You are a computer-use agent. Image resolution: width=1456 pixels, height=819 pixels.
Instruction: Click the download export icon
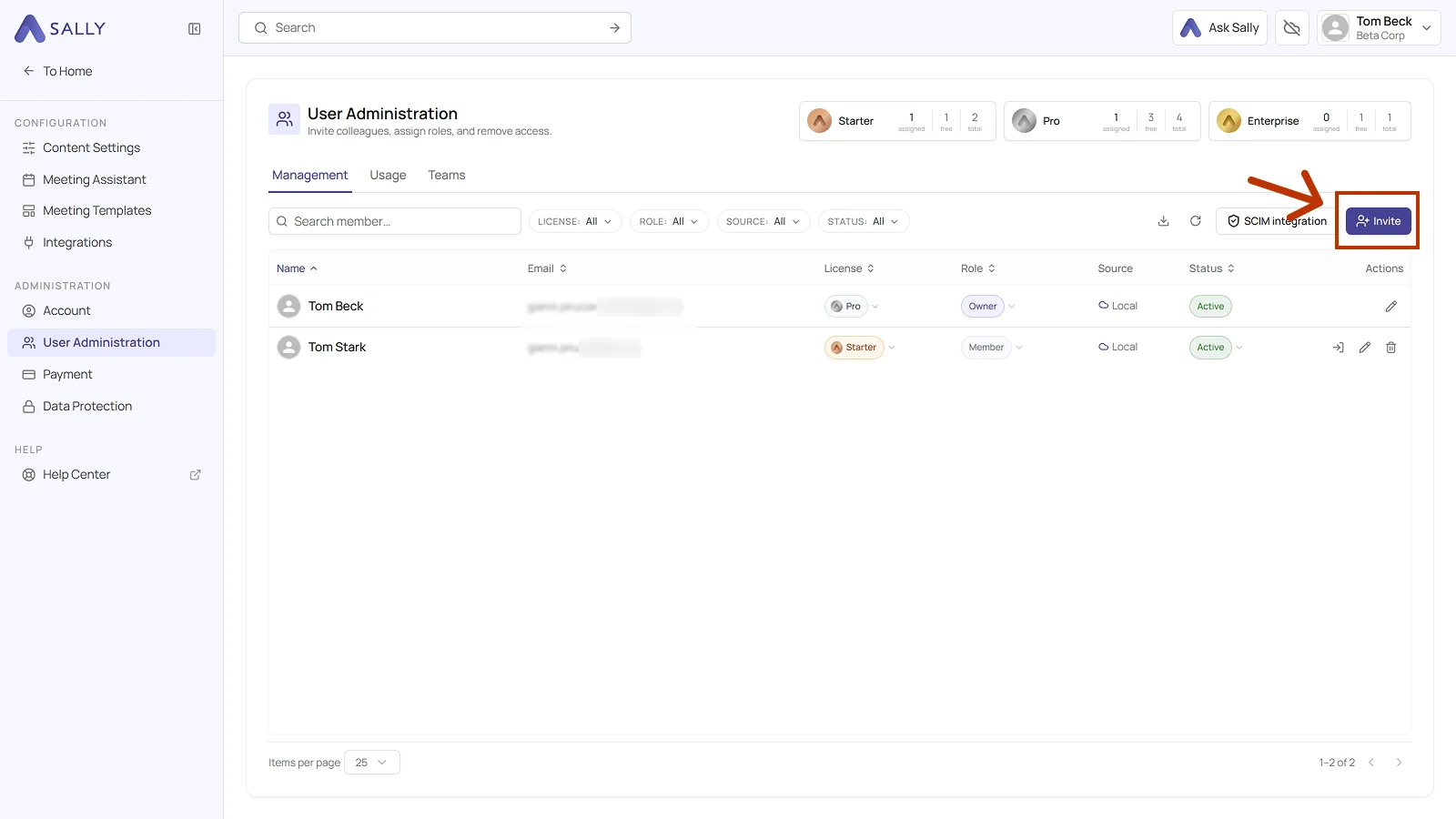click(x=1163, y=221)
